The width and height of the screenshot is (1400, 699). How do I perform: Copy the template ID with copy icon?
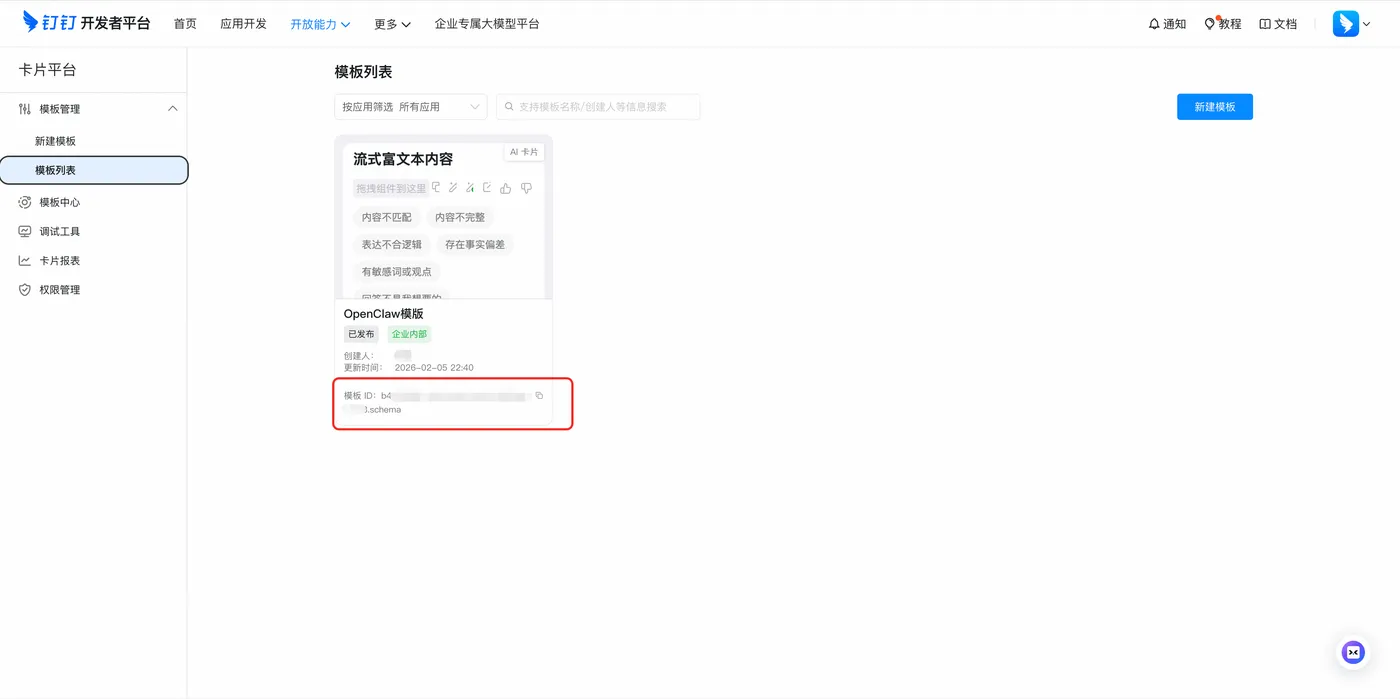pos(539,396)
